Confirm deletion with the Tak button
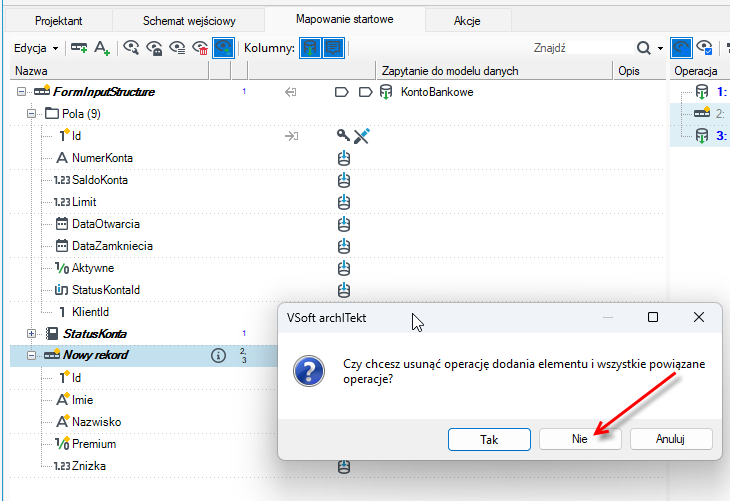Screen dimensions: 730x501 tap(489, 440)
